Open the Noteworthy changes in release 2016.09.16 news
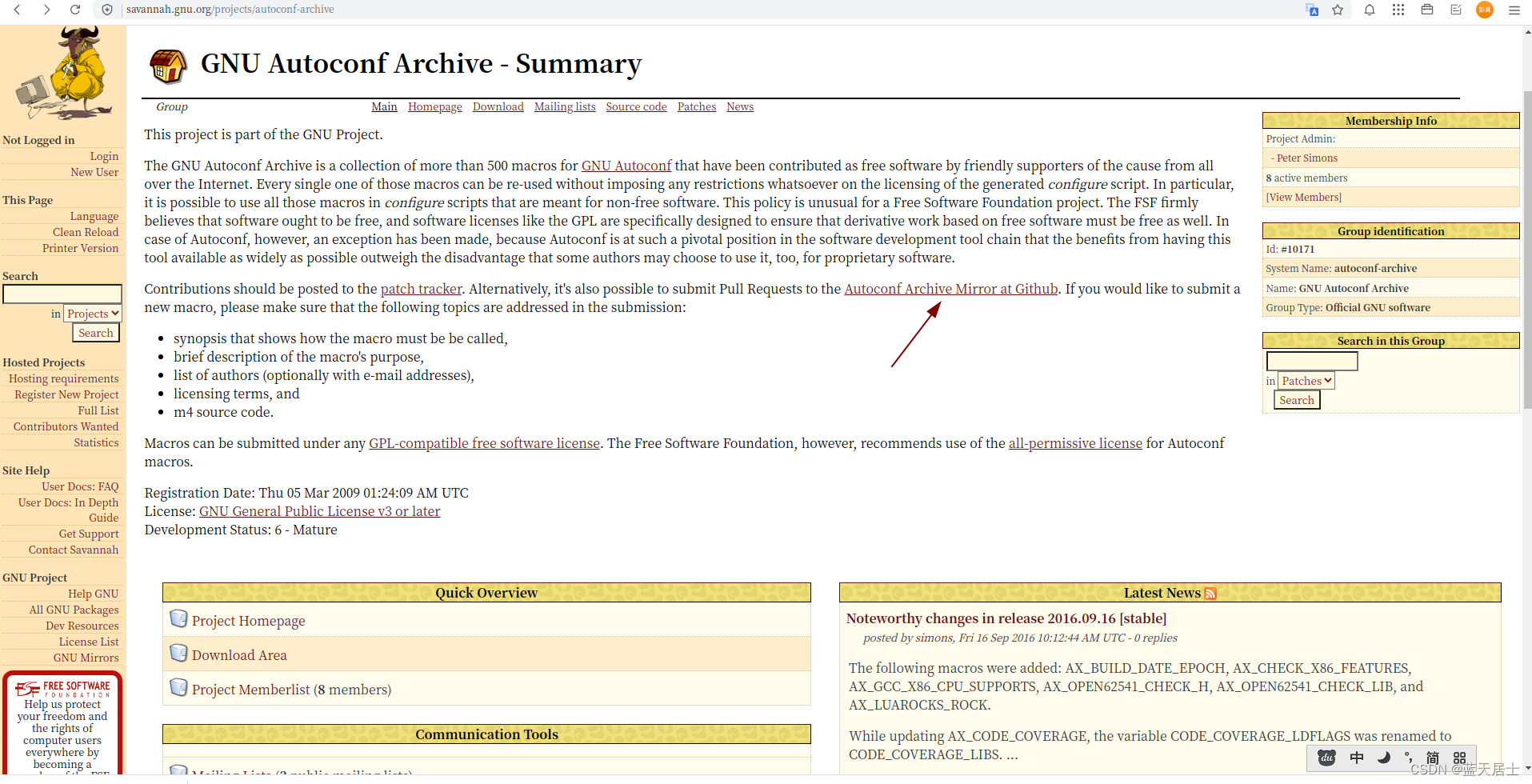This screenshot has width=1532, height=784. point(1006,618)
